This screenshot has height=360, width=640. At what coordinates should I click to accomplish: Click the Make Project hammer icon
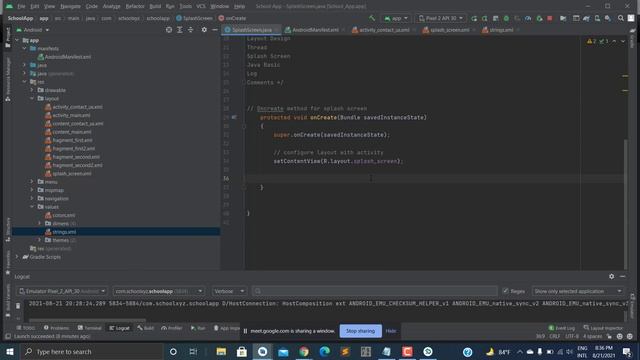click(x=371, y=18)
